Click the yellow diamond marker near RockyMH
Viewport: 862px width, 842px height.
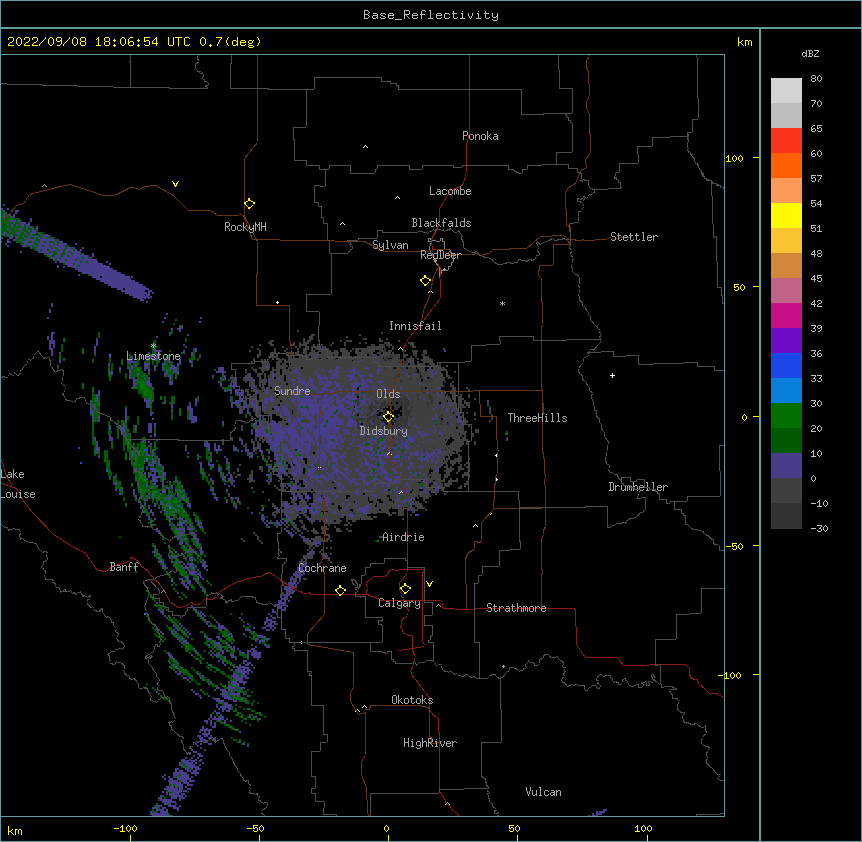pyautogui.click(x=250, y=204)
